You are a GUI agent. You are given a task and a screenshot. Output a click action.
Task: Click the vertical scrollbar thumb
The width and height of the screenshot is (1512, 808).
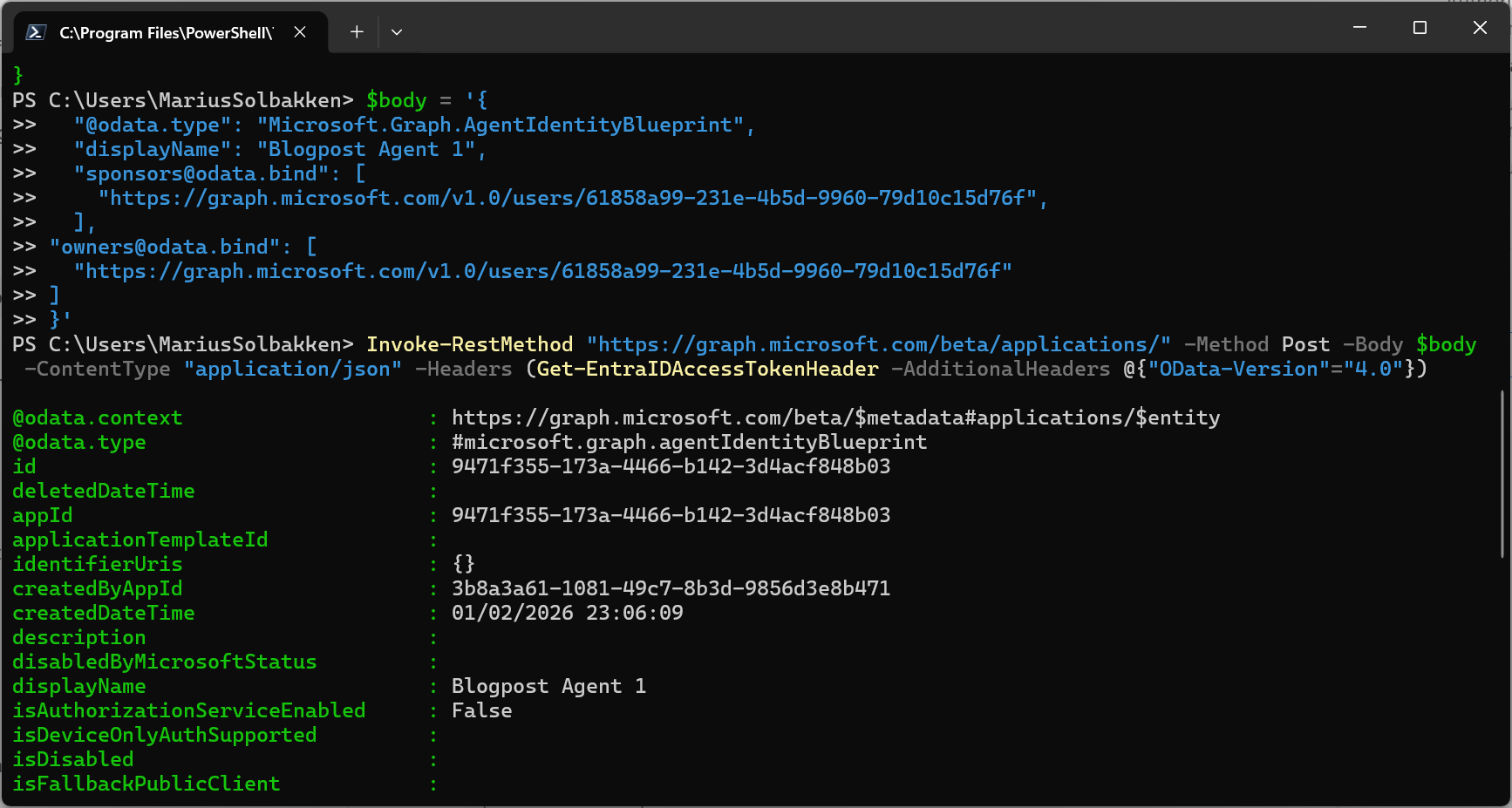click(x=1502, y=475)
